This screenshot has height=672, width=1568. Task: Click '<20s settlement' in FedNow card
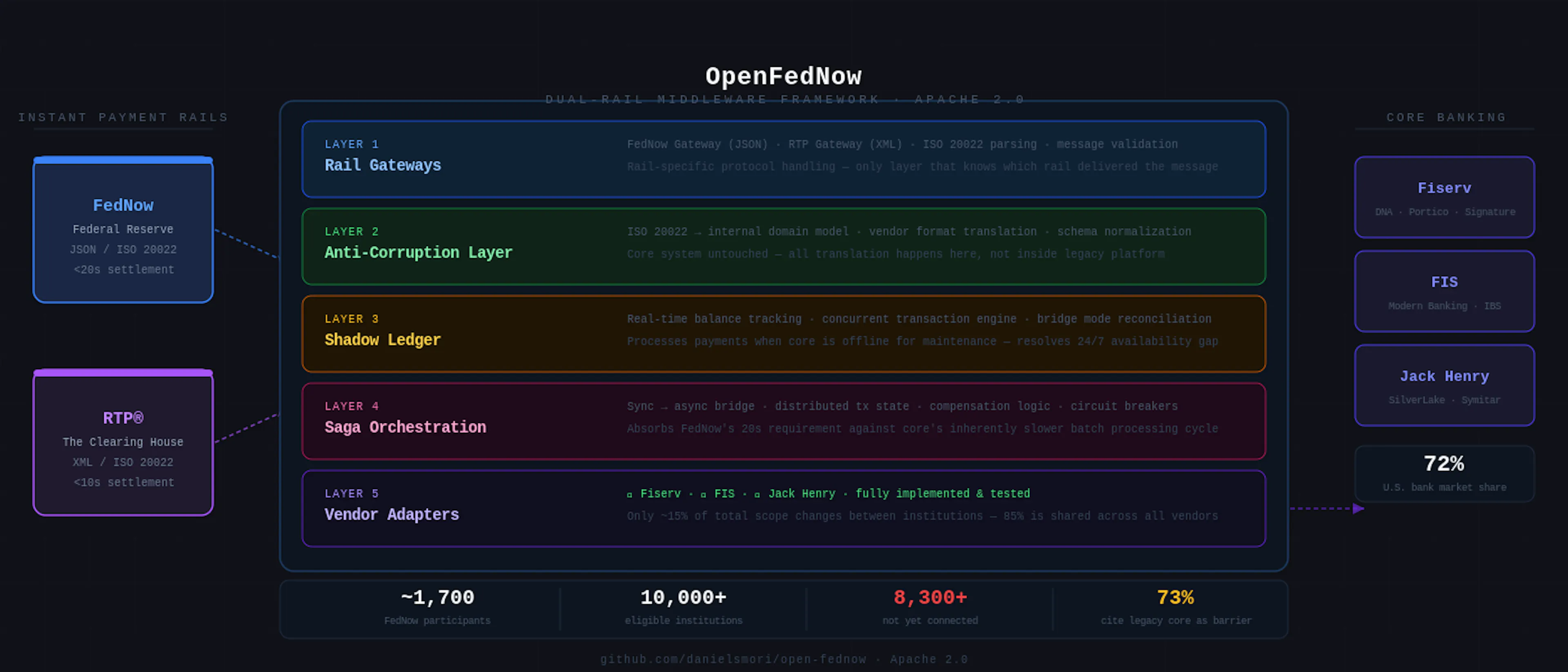pyautogui.click(x=124, y=269)
